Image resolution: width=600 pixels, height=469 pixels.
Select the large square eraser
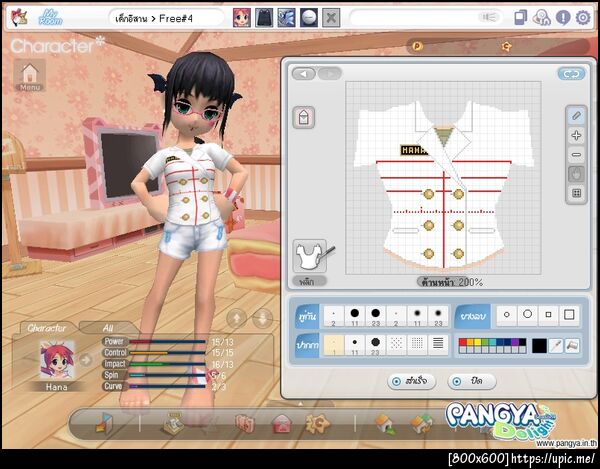pyautogui.click(x=569, y=315)
